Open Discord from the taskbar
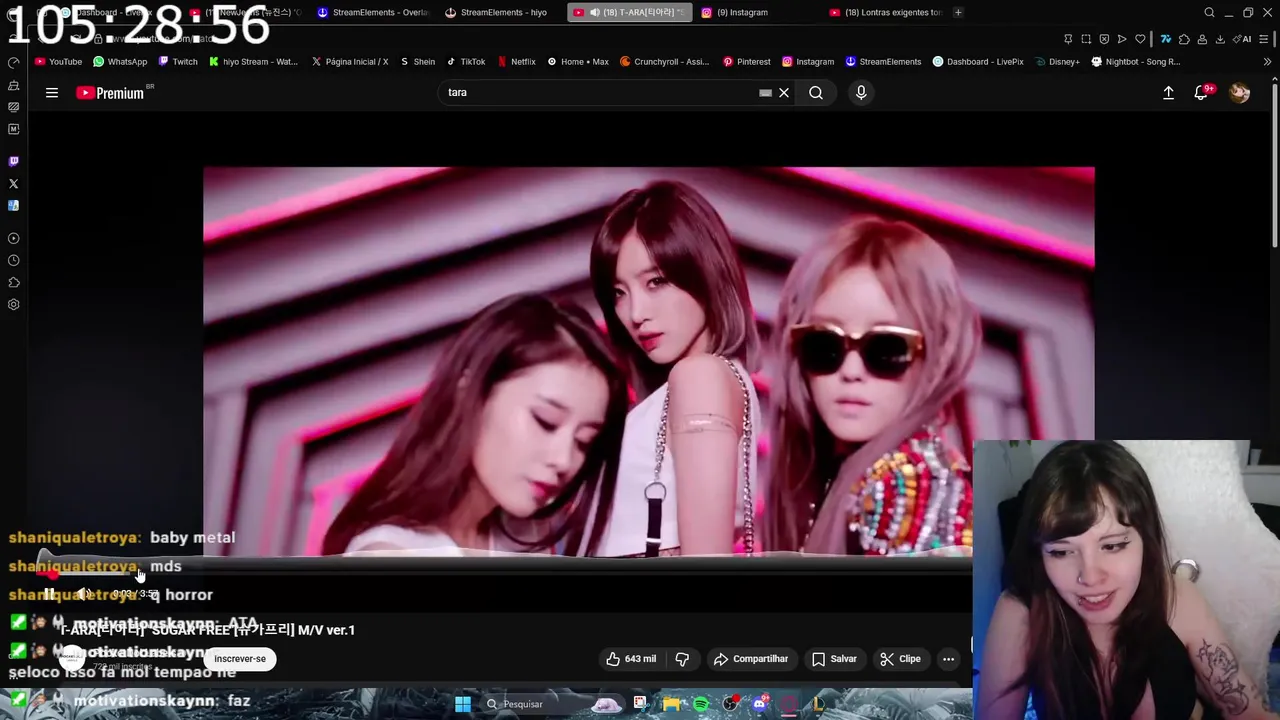This screenshot has height=720, width=1280. point(759,704)
